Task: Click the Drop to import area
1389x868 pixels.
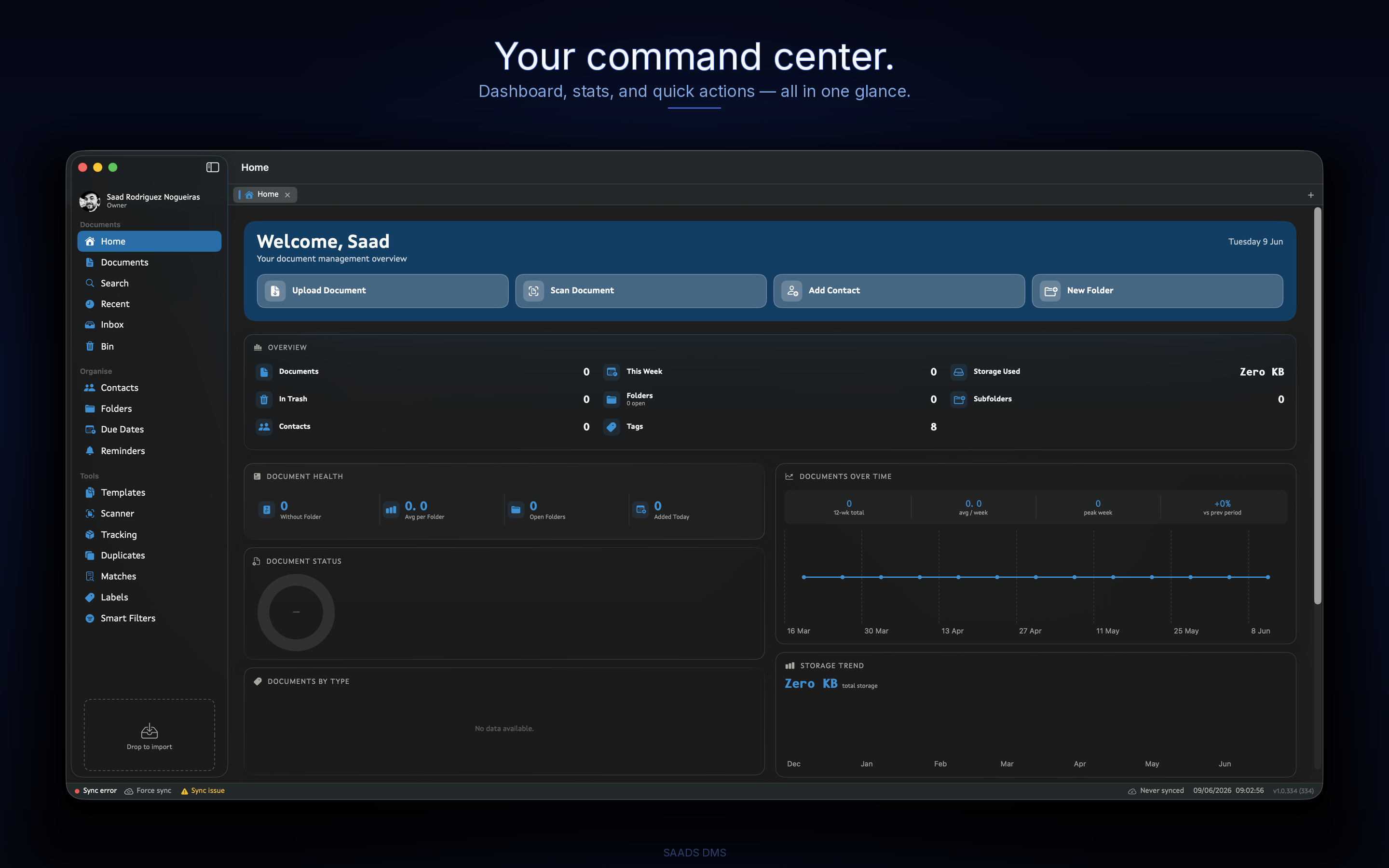Action: coord(149,735)
